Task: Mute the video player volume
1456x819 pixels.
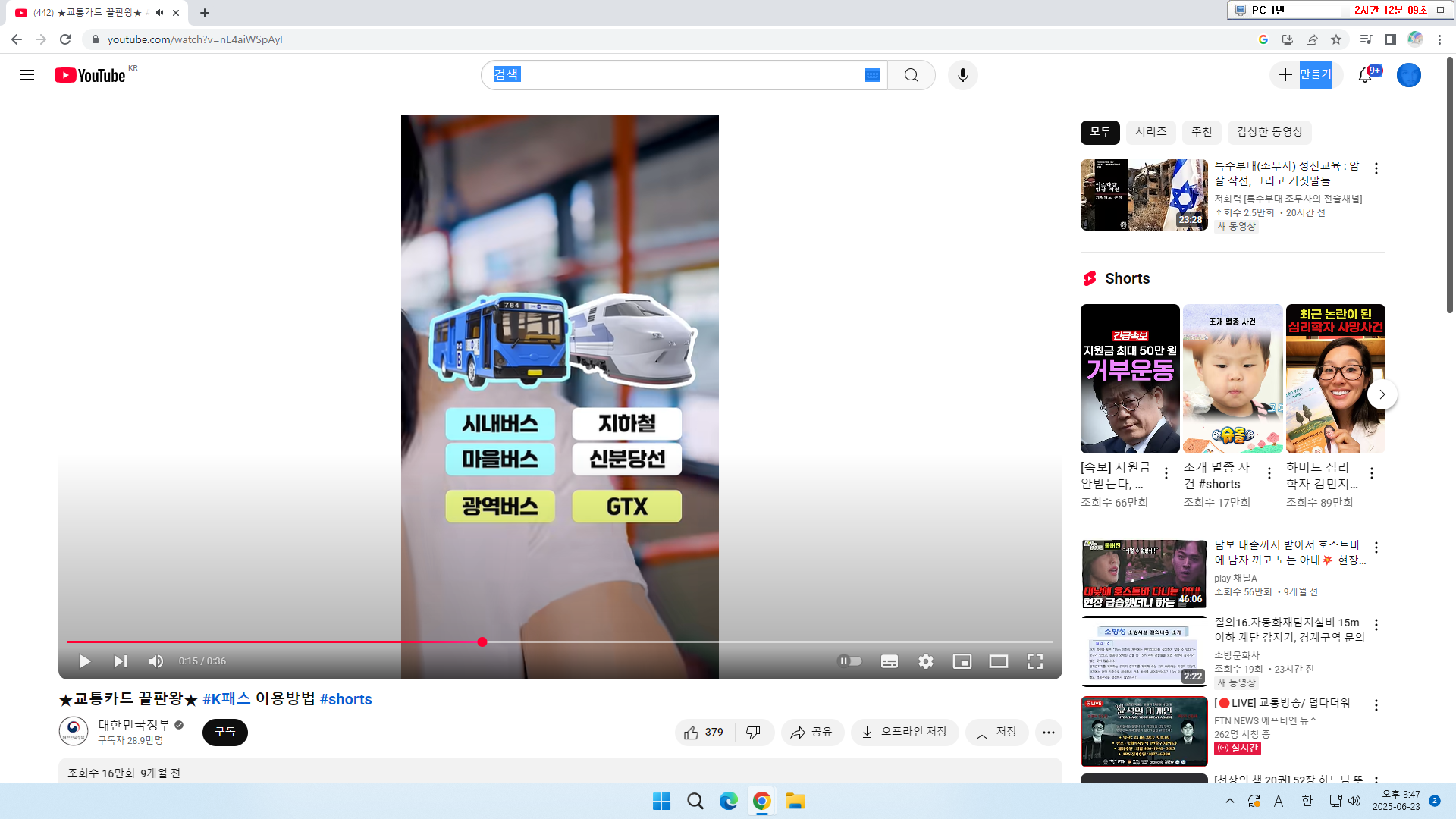Action: (156, 661)
